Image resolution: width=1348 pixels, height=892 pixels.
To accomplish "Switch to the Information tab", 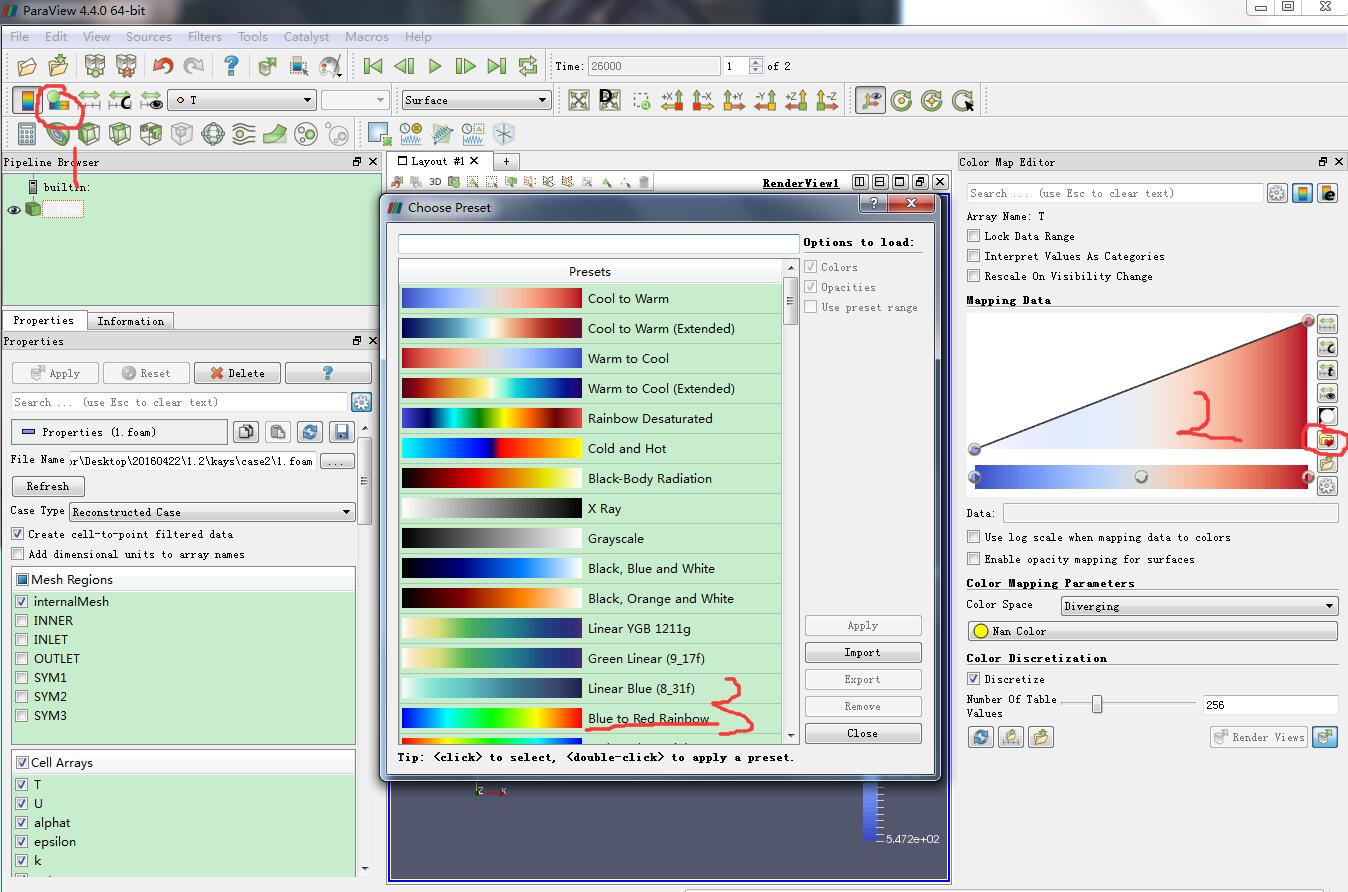I will pos(131,321).
